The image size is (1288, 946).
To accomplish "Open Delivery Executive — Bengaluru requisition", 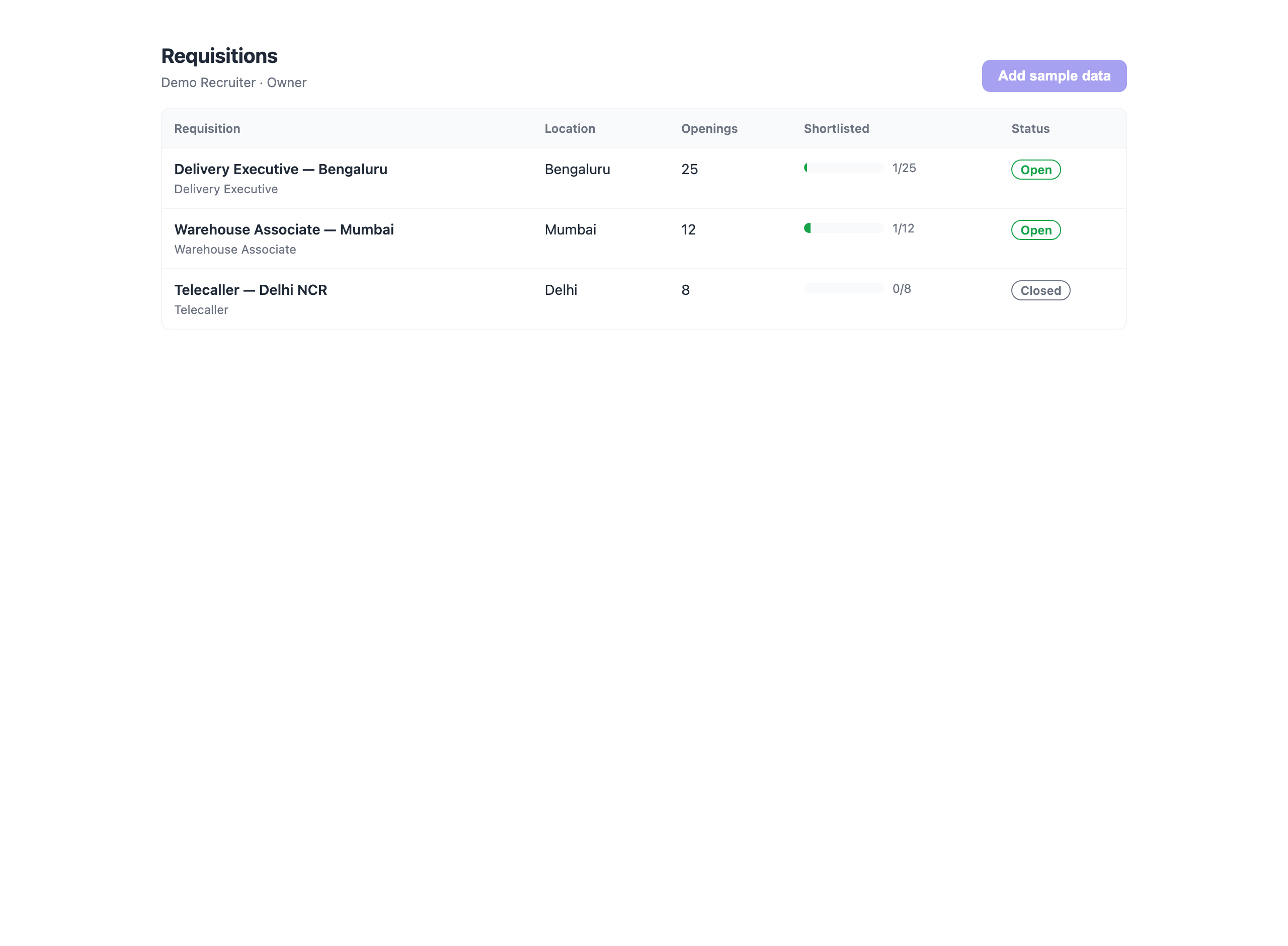I will (x=281, y=169).
